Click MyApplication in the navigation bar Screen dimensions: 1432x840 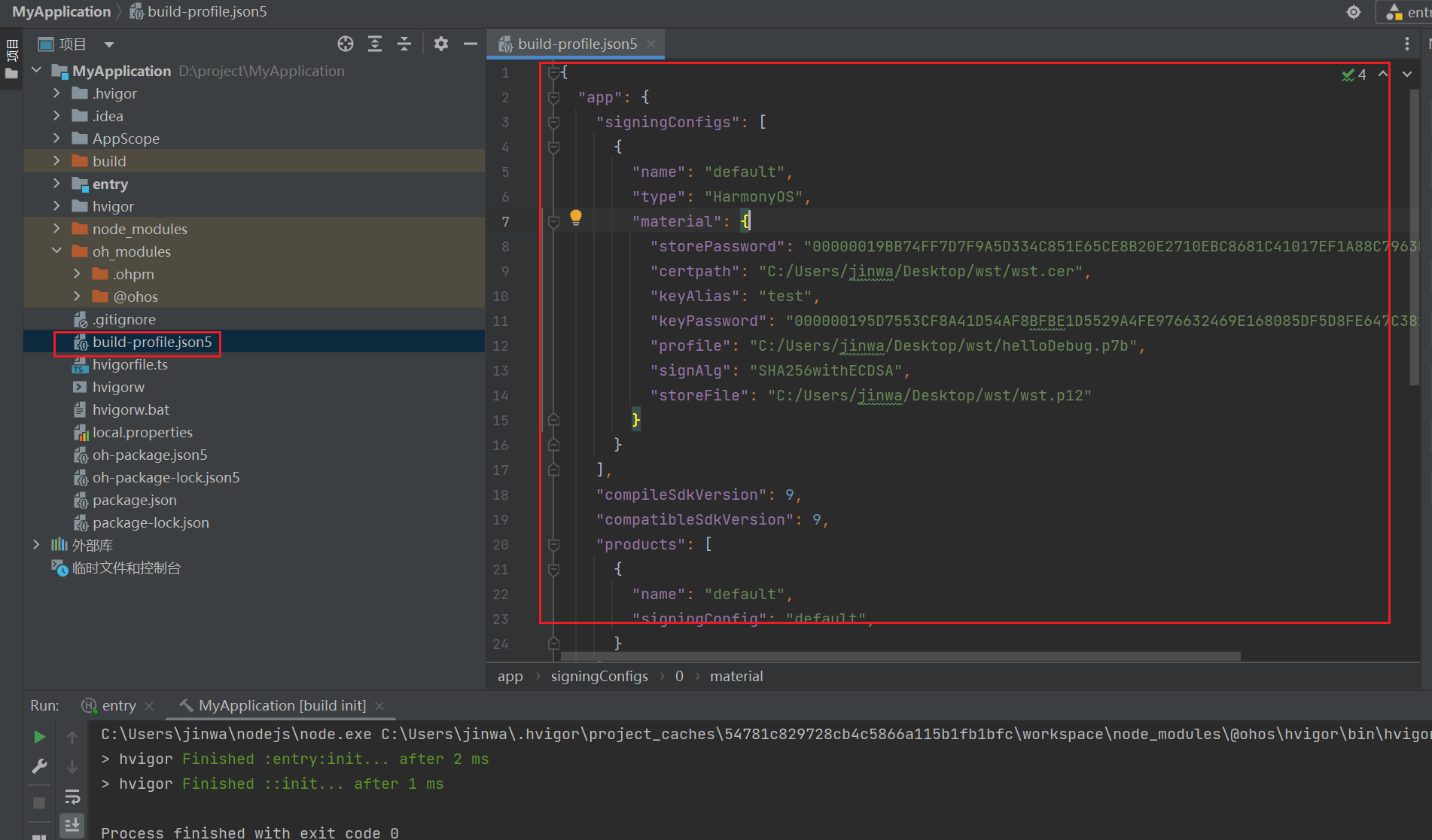[61, 11]
